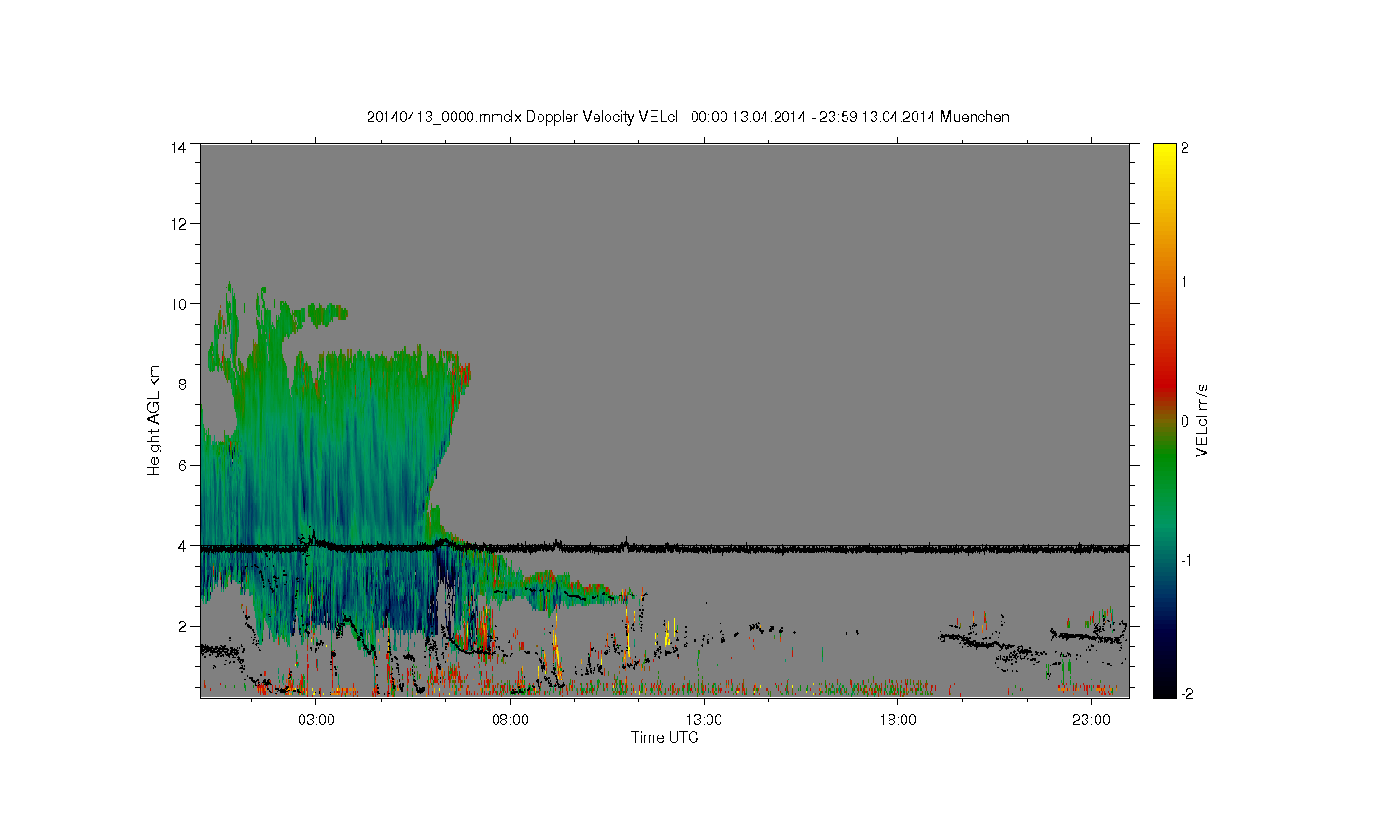Click the 23:00 time axis label
The image size is (1400, 840).
[1091, 721]
